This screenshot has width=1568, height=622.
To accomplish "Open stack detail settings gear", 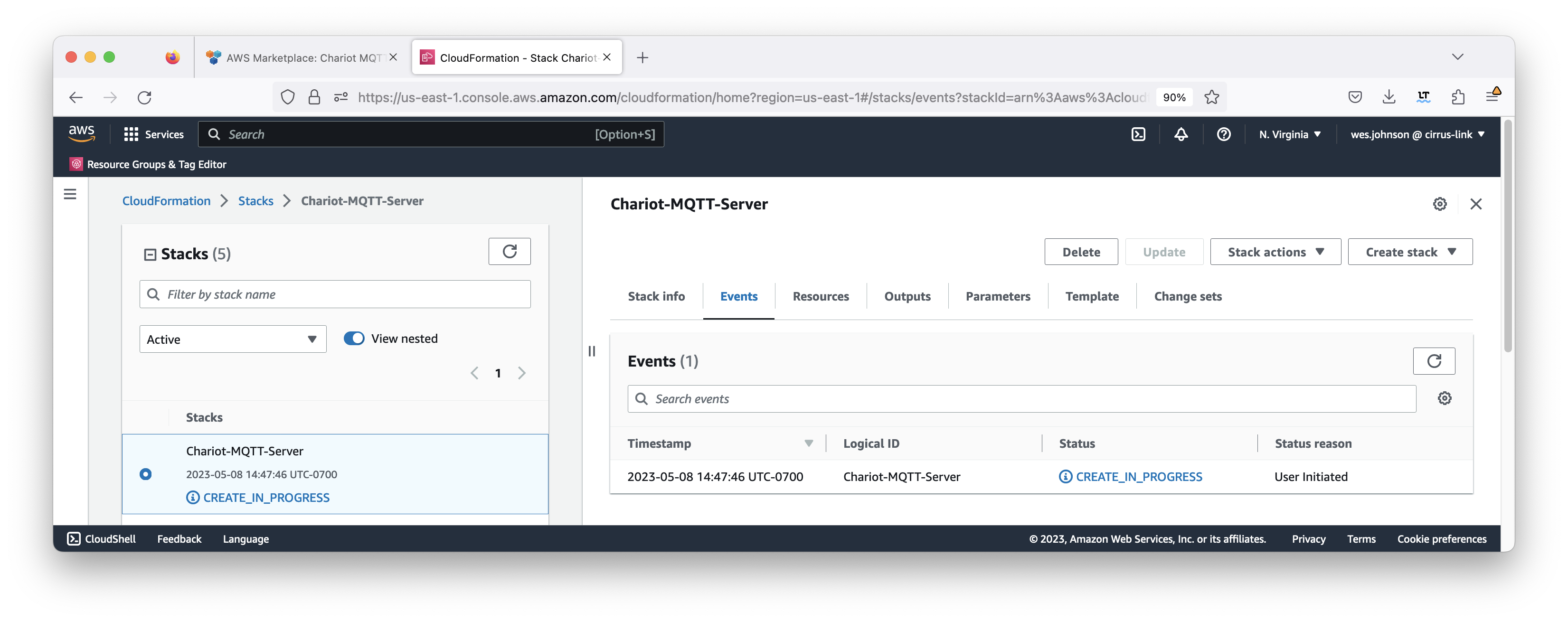I will point(1439,204).
